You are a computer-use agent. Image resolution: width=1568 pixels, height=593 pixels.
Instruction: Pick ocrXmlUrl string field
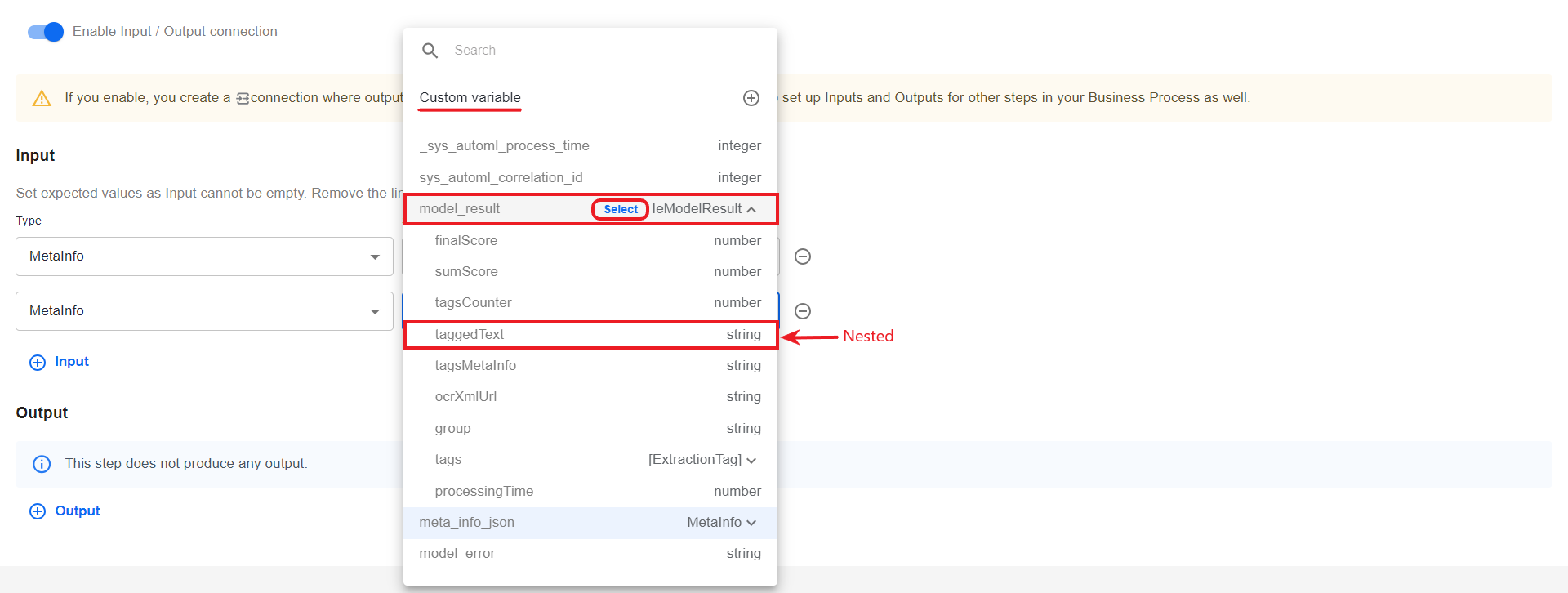pyautogui.click(x=590, y=397)
